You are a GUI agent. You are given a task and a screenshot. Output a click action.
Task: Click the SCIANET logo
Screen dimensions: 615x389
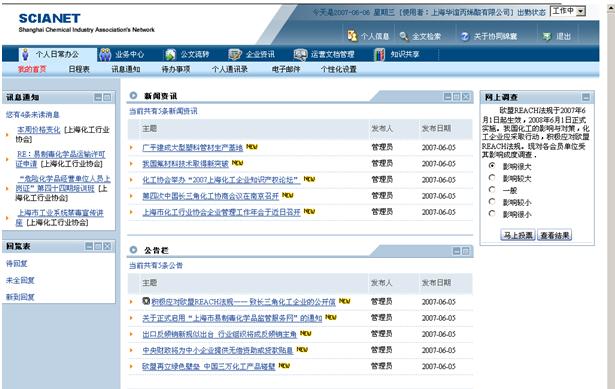49,18
